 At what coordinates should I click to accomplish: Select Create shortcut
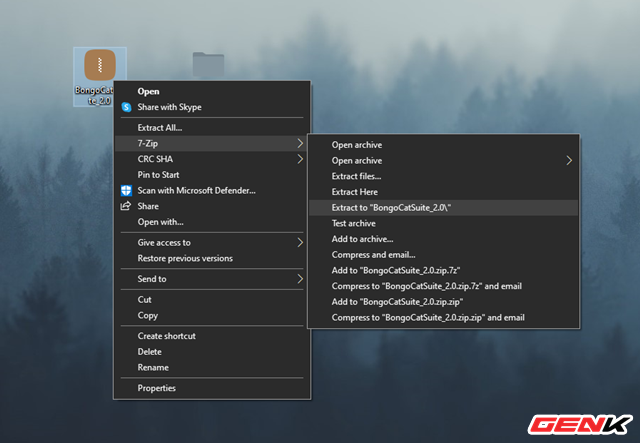click(212, 336)
